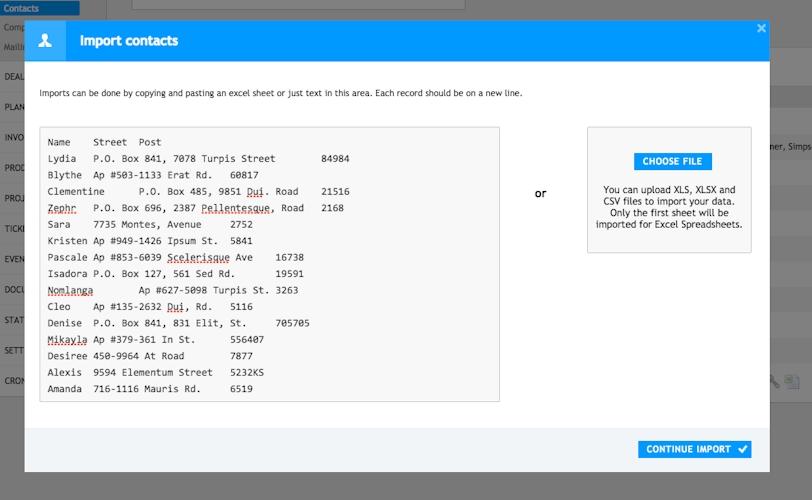
Task: Click the wrench icon beside the Excel icon
Action: (774, 381)
